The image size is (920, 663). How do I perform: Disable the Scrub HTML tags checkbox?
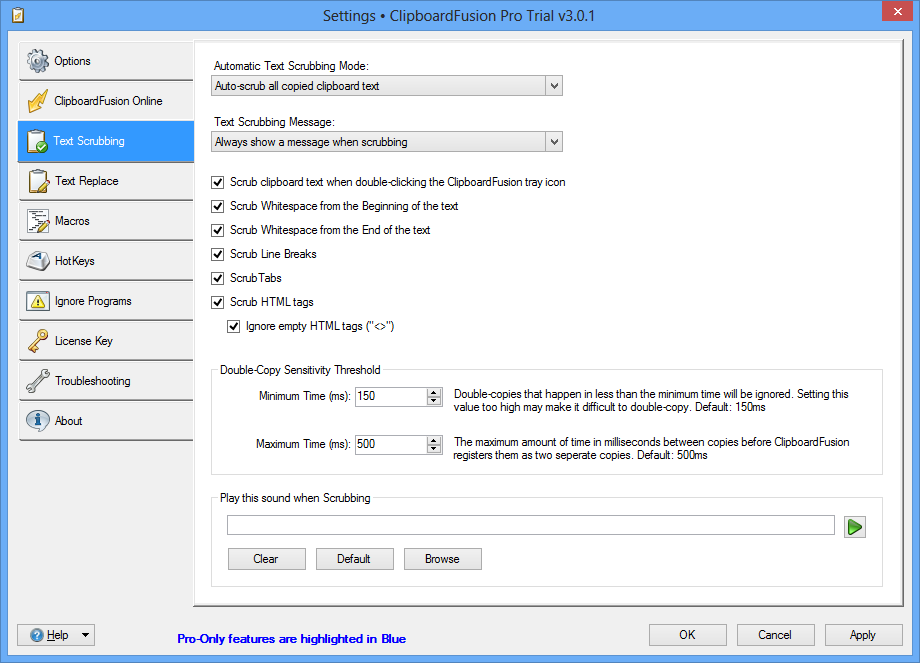pyautogui.click(x=218, y=303)
